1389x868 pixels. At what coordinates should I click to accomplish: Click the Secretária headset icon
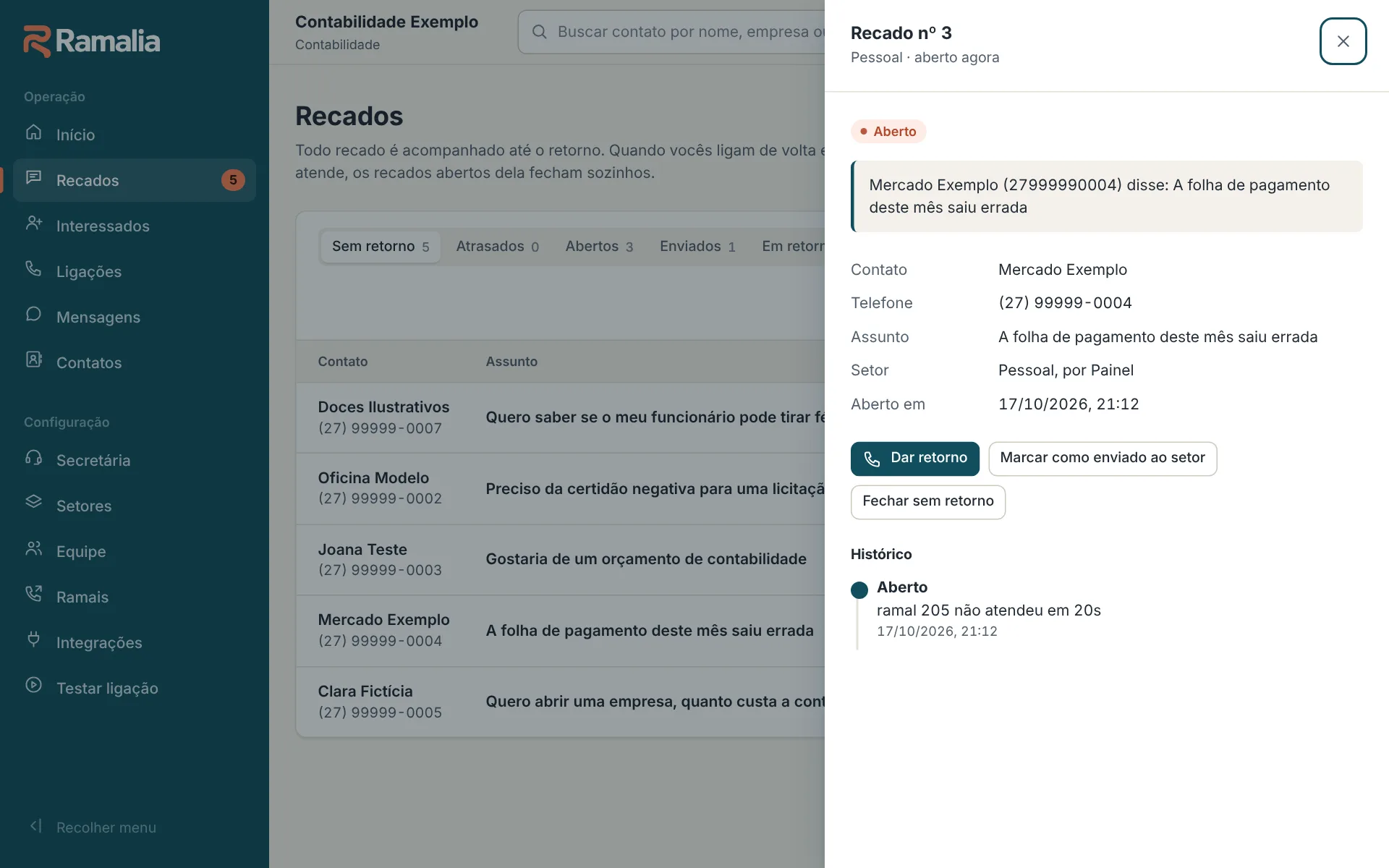(33, 458)
